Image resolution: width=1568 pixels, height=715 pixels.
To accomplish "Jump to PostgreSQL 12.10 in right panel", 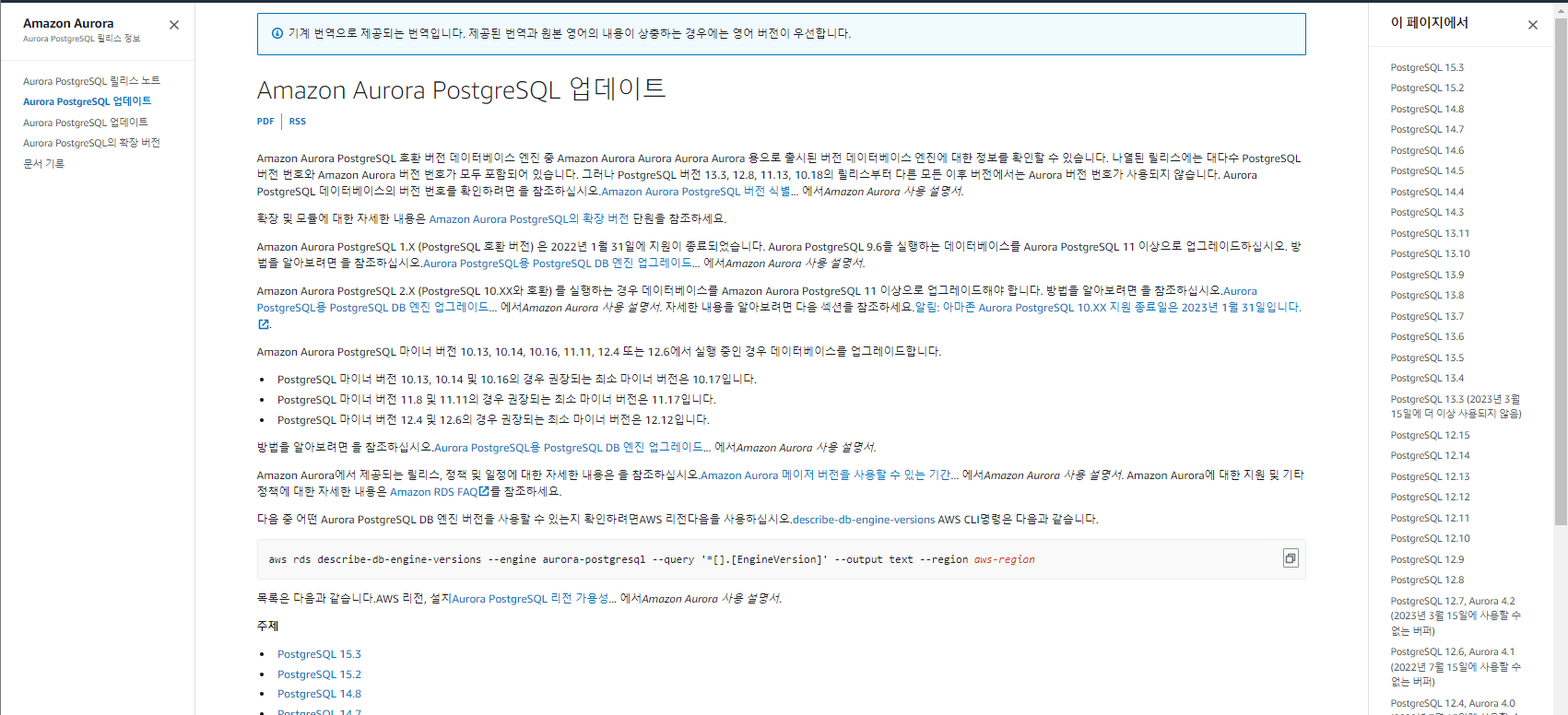I will click(1430, 538).
